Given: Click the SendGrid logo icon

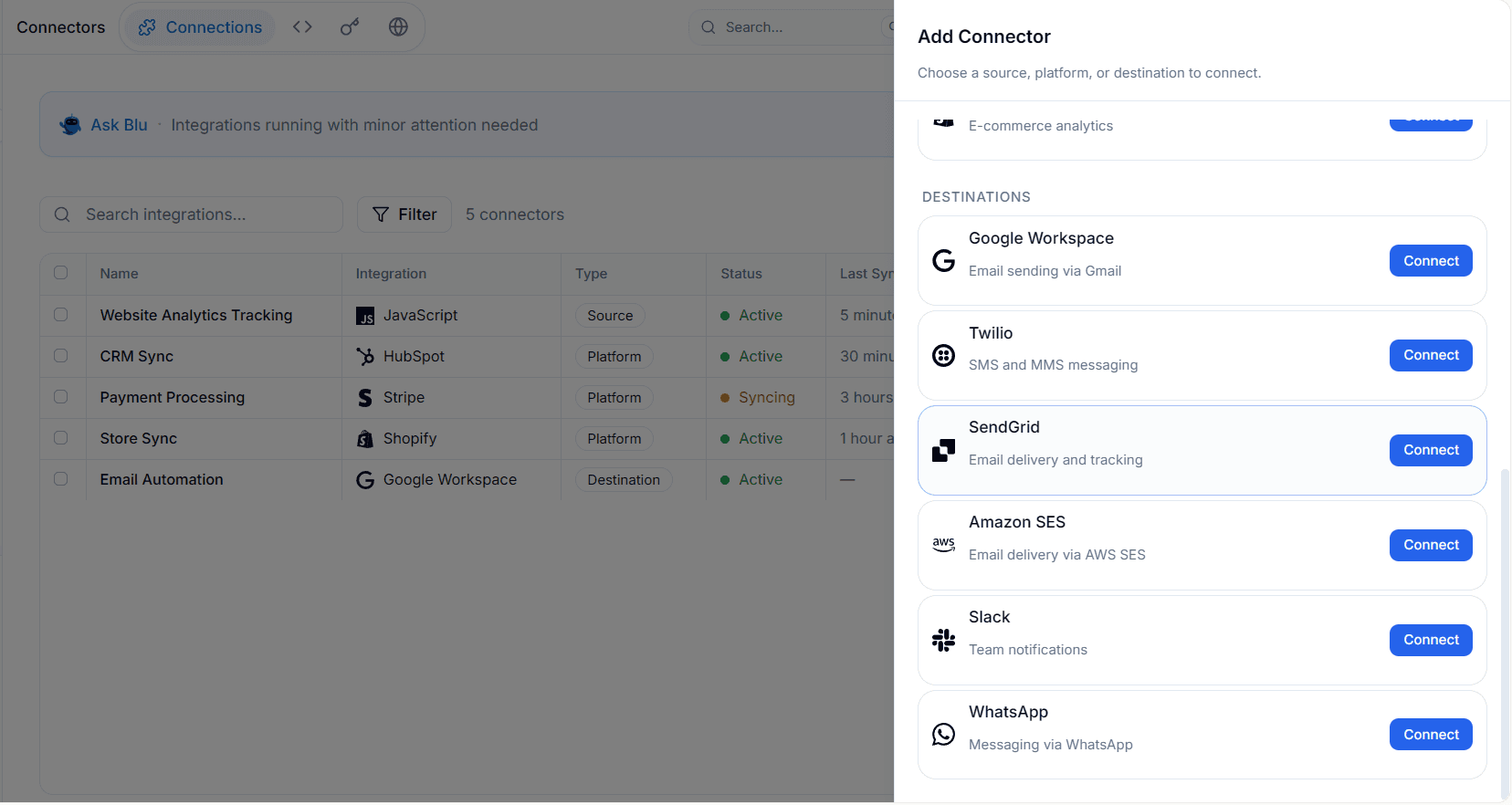Looking at the screenshot, I should (x=943, y=450).
